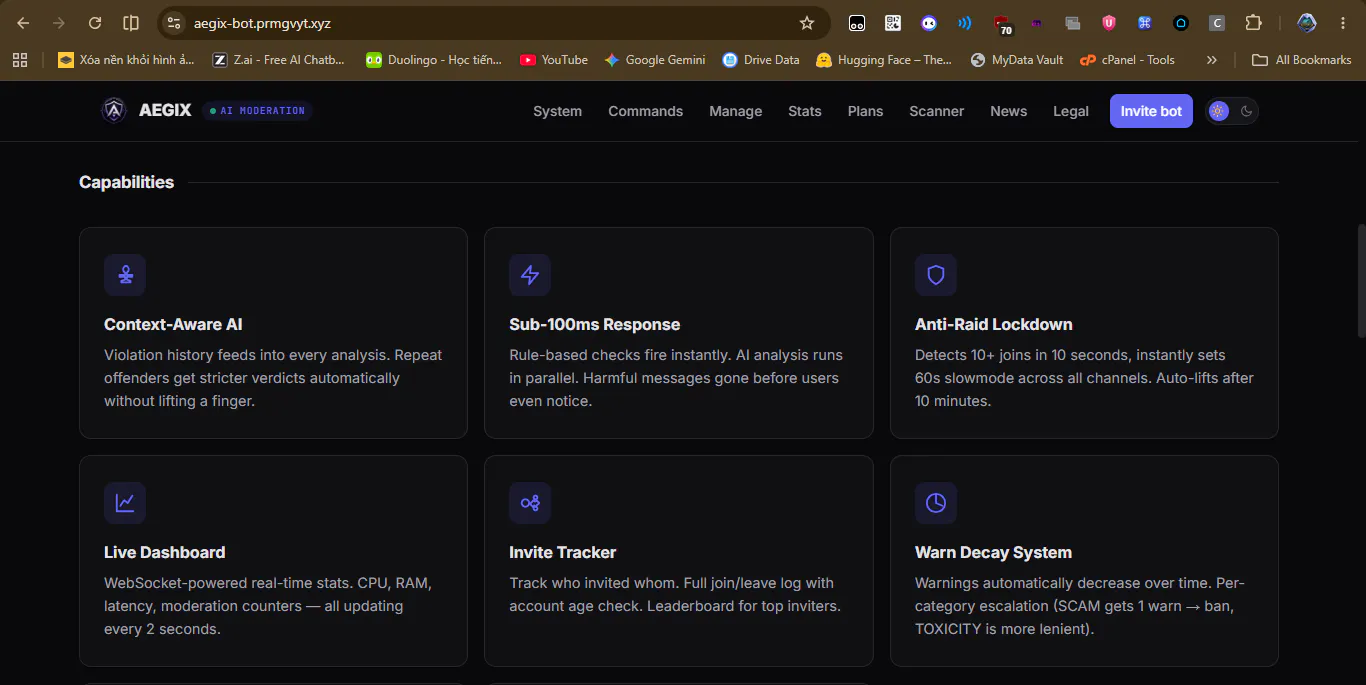Click the Invite Tracker card title
Screen dimensions: 1366x685
pos(562,552)
